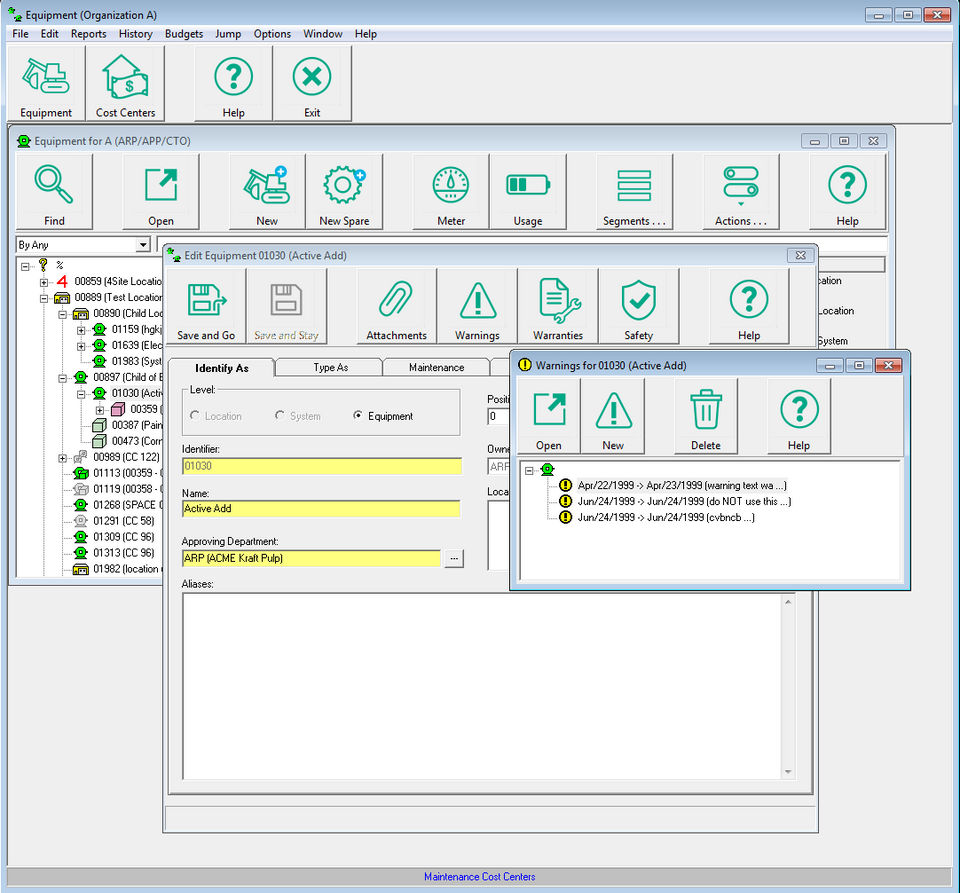Open the By Any filter dropdown
Image resolution: width=960 pixels, height=893 pixels.
(142, 245)
